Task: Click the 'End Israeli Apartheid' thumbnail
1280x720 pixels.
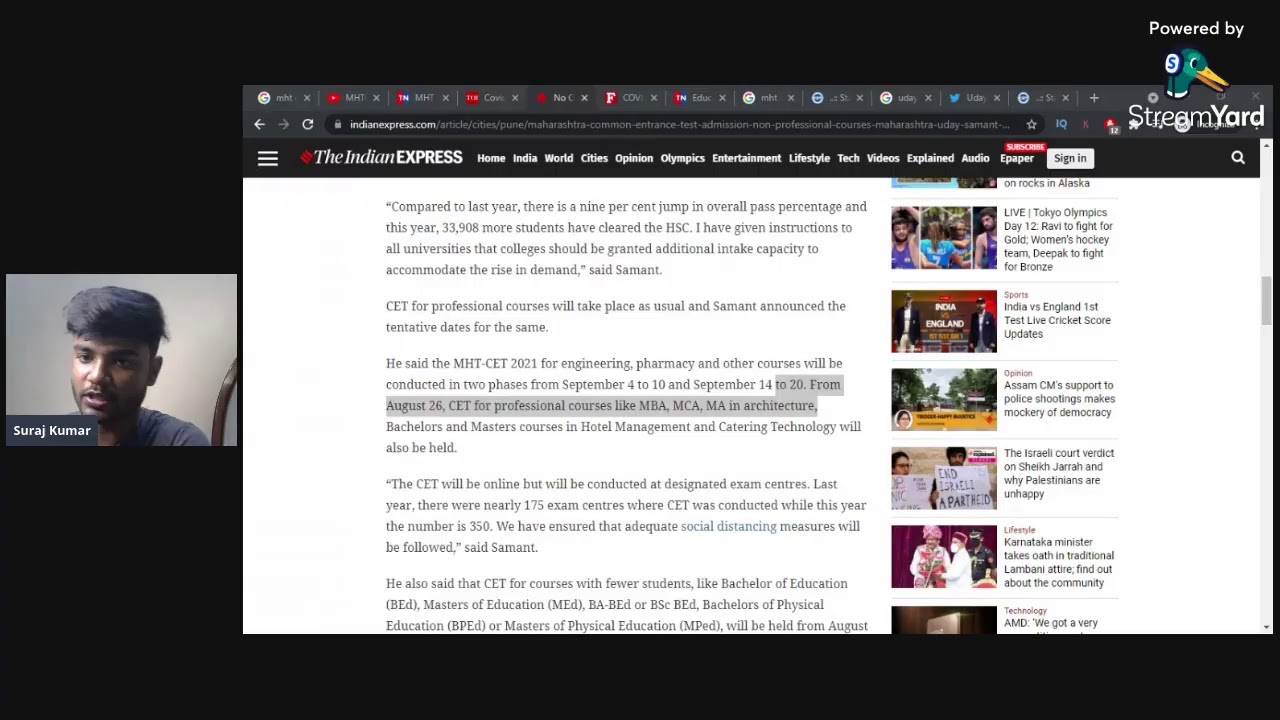Action: coord(944,478)
